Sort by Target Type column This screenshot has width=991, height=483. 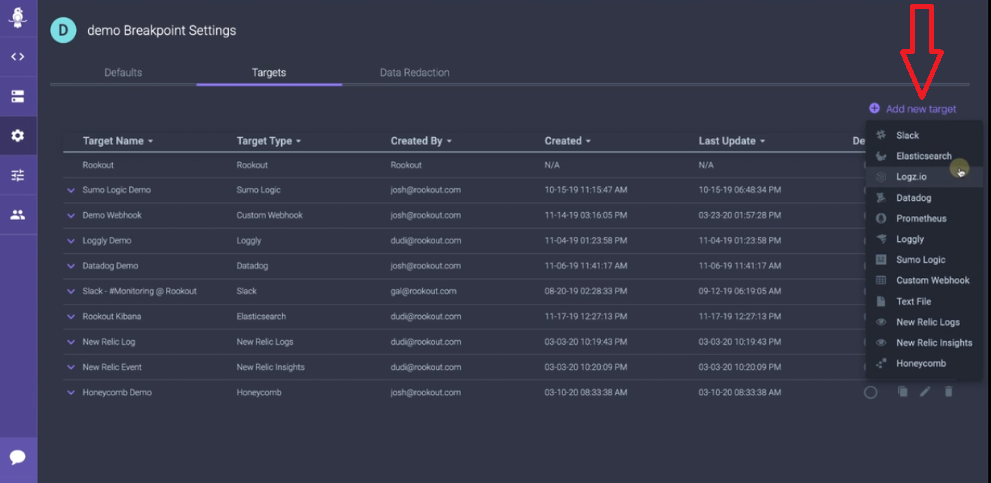[269, 141]
